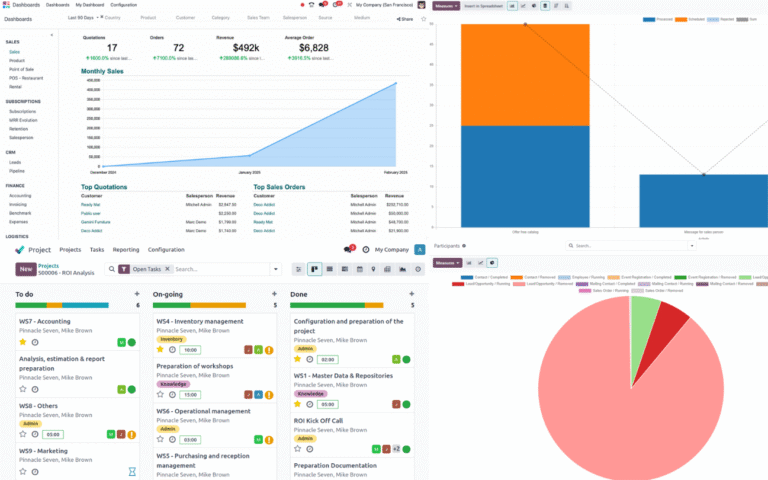Image resolution: width=768 pixels, height=480 pixels.
Task: Select pie chart in Participants graph toolbar
Action: click(492, 263)
